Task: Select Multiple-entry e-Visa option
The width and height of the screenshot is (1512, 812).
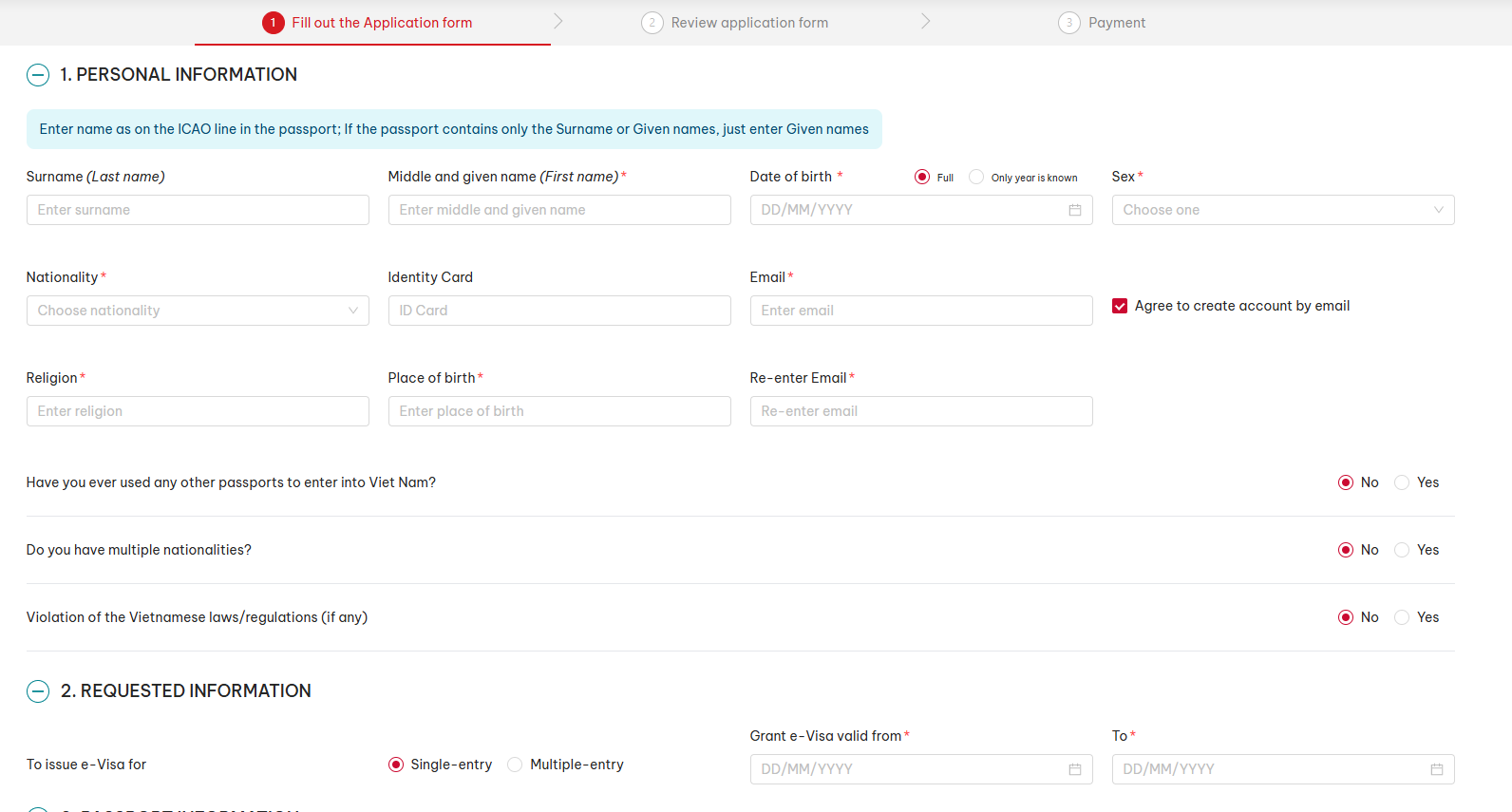Action: point(515,765)
